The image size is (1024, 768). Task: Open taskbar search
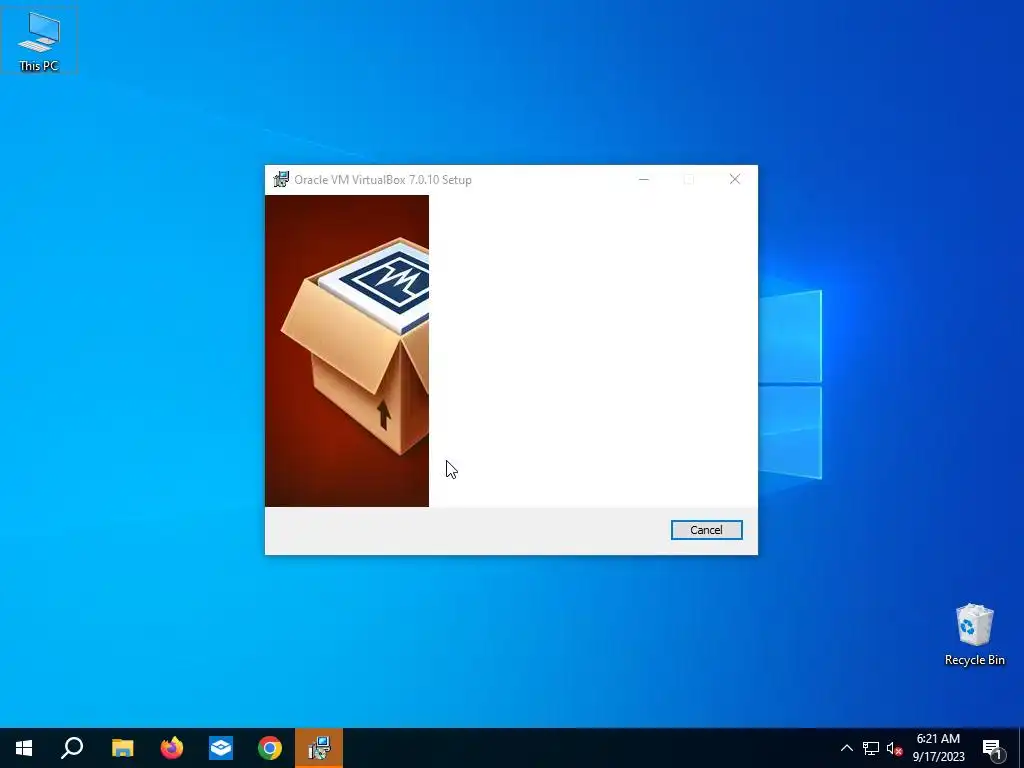72,748
